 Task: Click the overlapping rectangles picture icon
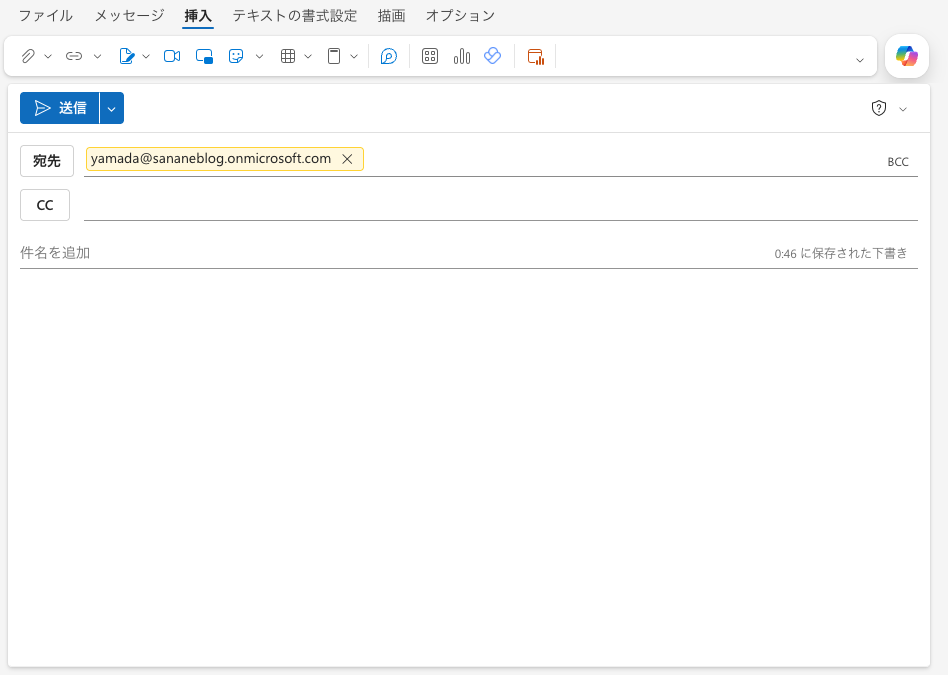(x=204, y=56)
